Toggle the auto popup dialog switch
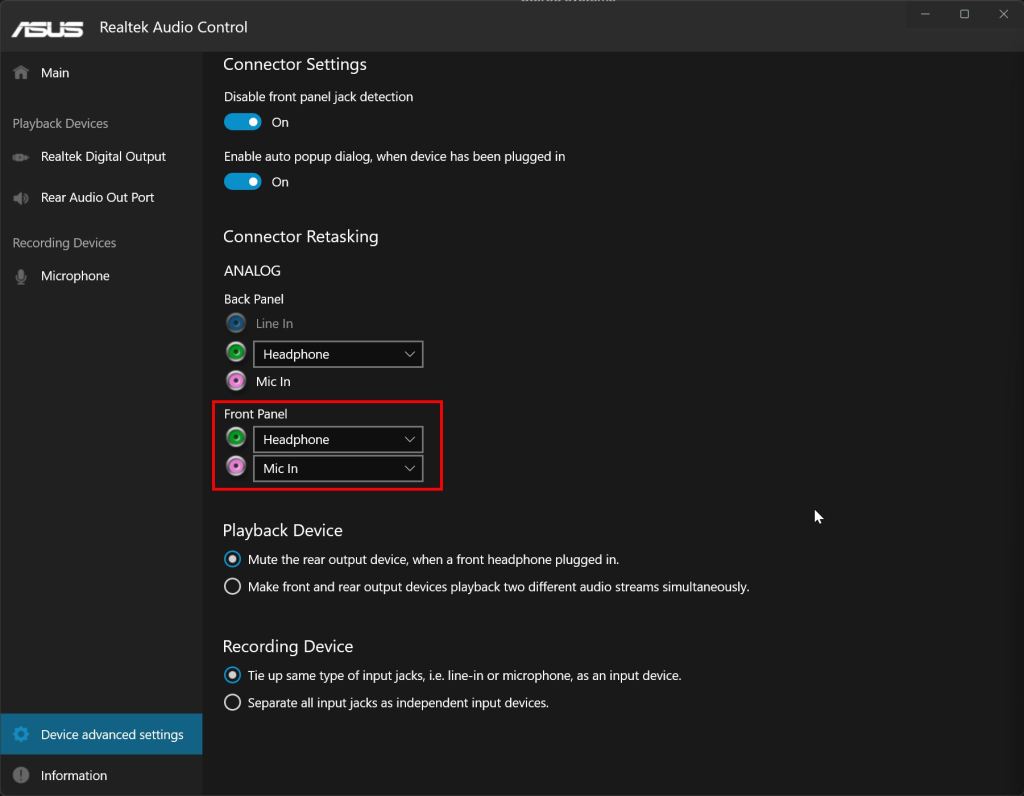The height and width of the screenshot is (796, 1024). 242,182
